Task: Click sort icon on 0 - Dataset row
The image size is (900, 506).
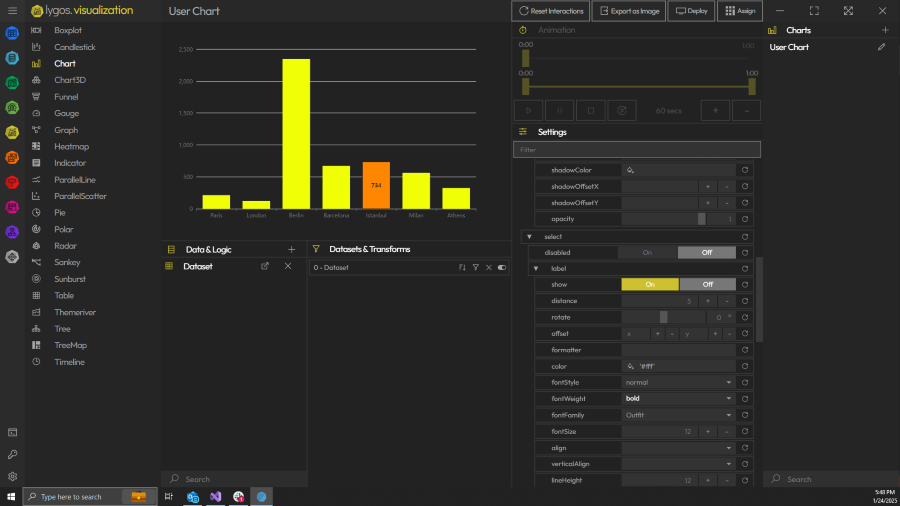Action: click(462, 267)
